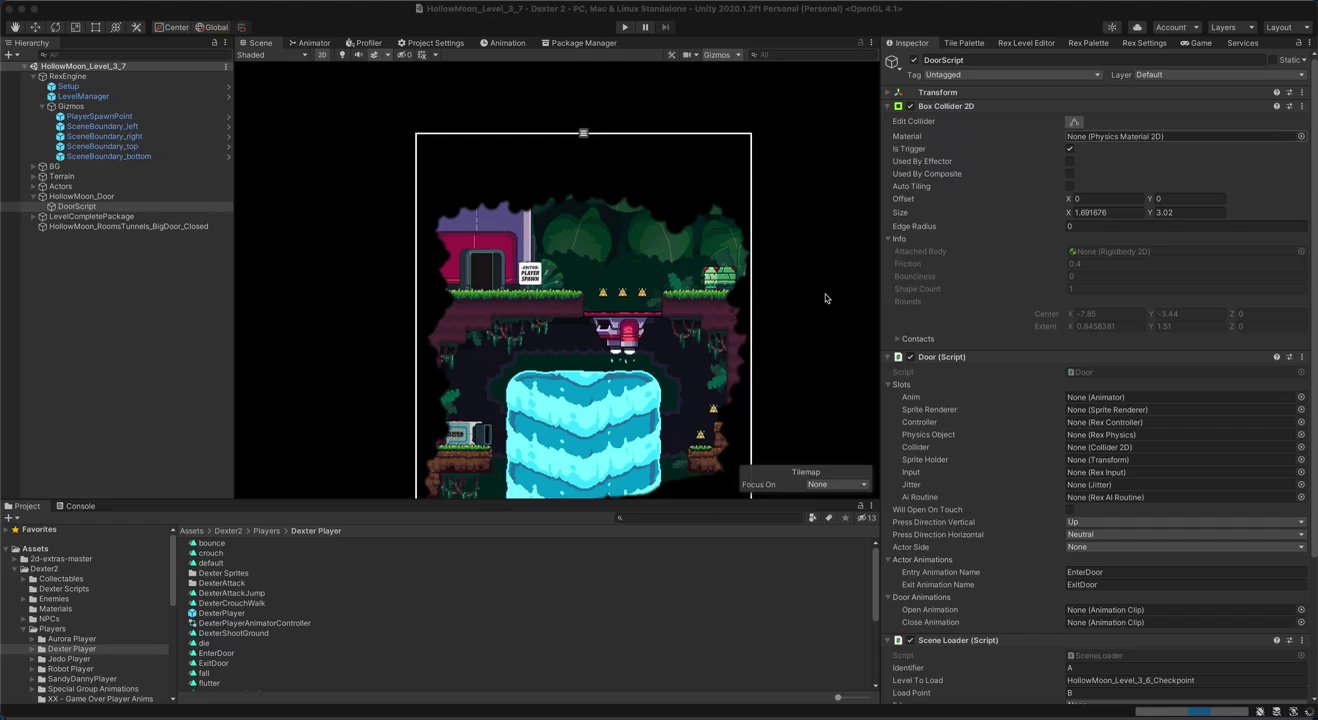The height and width of the screenshot is (720, 1318).
Task: Click the Project icon size slider
Action: [x=838, y=697]
